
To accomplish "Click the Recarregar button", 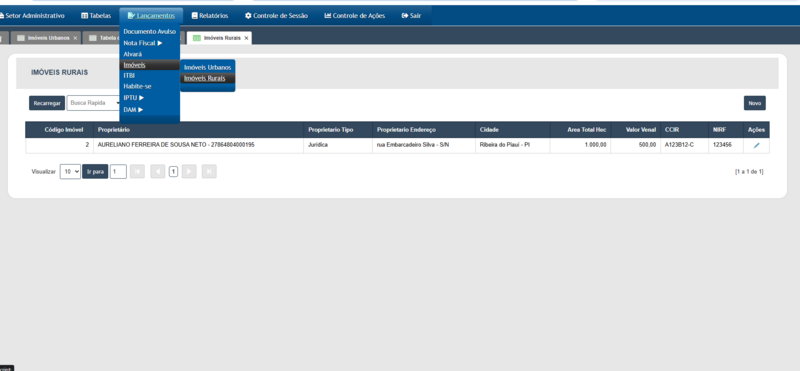I will click(47, 103).
